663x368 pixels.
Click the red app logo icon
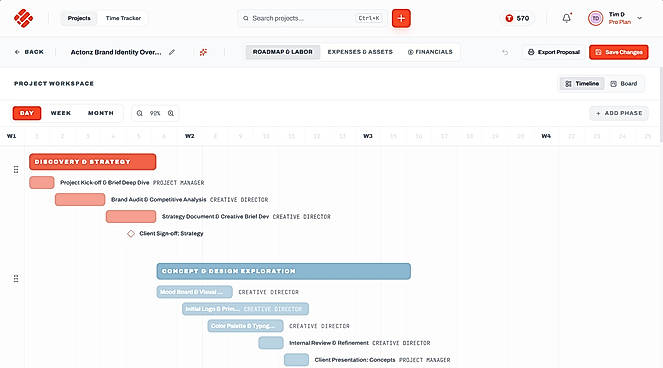[23, 18]
